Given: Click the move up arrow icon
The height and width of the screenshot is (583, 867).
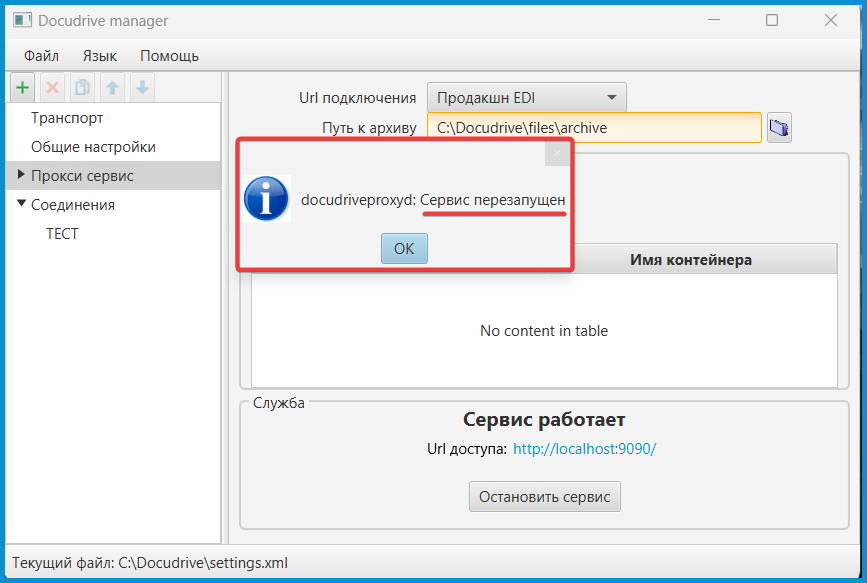Looking at the screenshot, I should coord(112,87).
